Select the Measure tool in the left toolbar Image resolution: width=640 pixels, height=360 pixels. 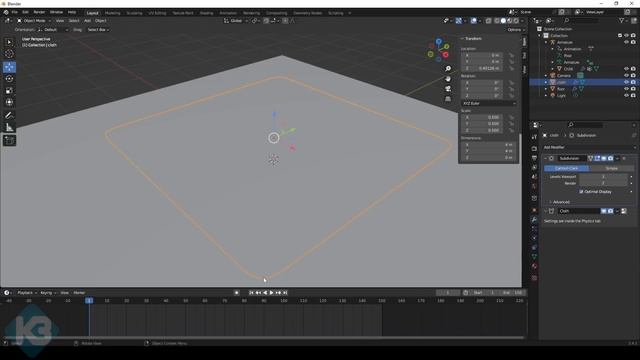(9, 128)
